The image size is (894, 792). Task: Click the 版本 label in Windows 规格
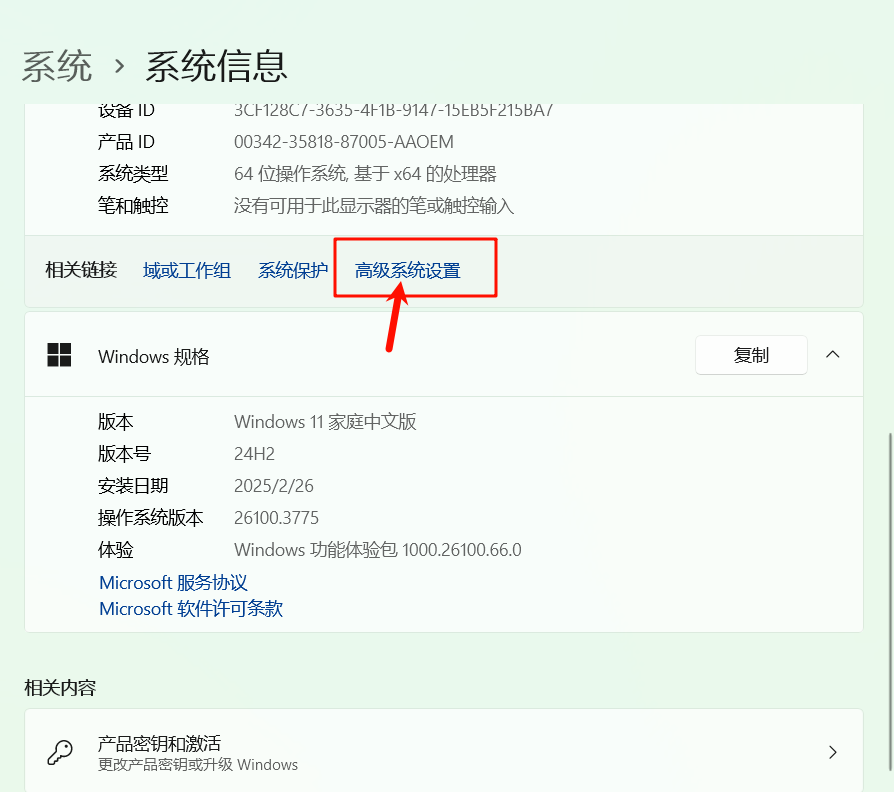tap(115, 422)
